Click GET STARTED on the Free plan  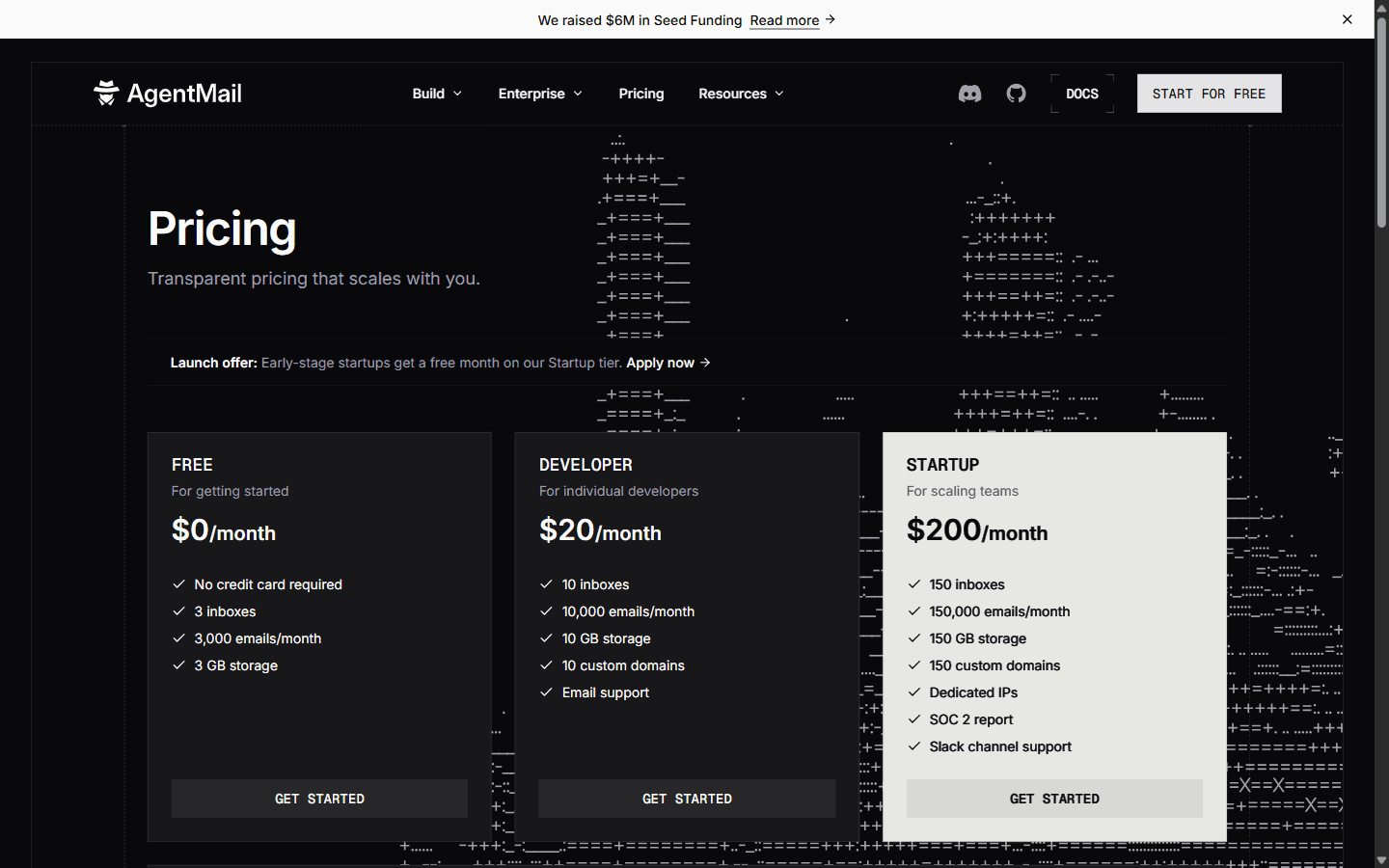tap(319, 799)
